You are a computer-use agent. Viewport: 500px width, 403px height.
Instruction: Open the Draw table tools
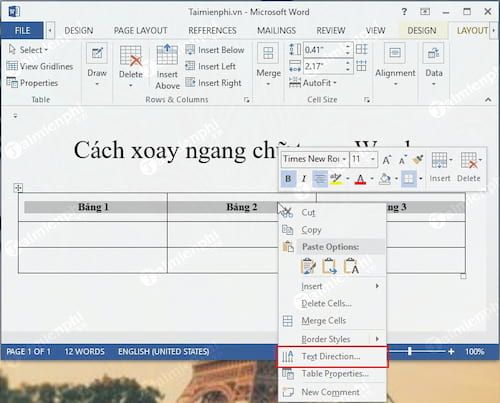(97, 64)
